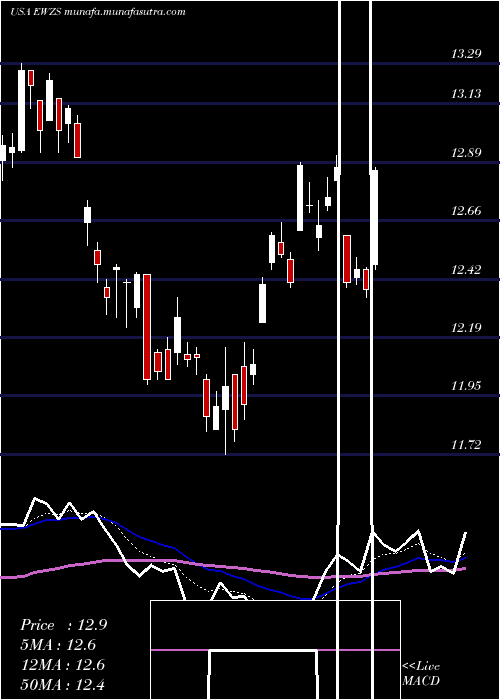Click the 12.19 price axis label
The height and width of the screenshot is (700, 500).
click(x=466, y=328)
